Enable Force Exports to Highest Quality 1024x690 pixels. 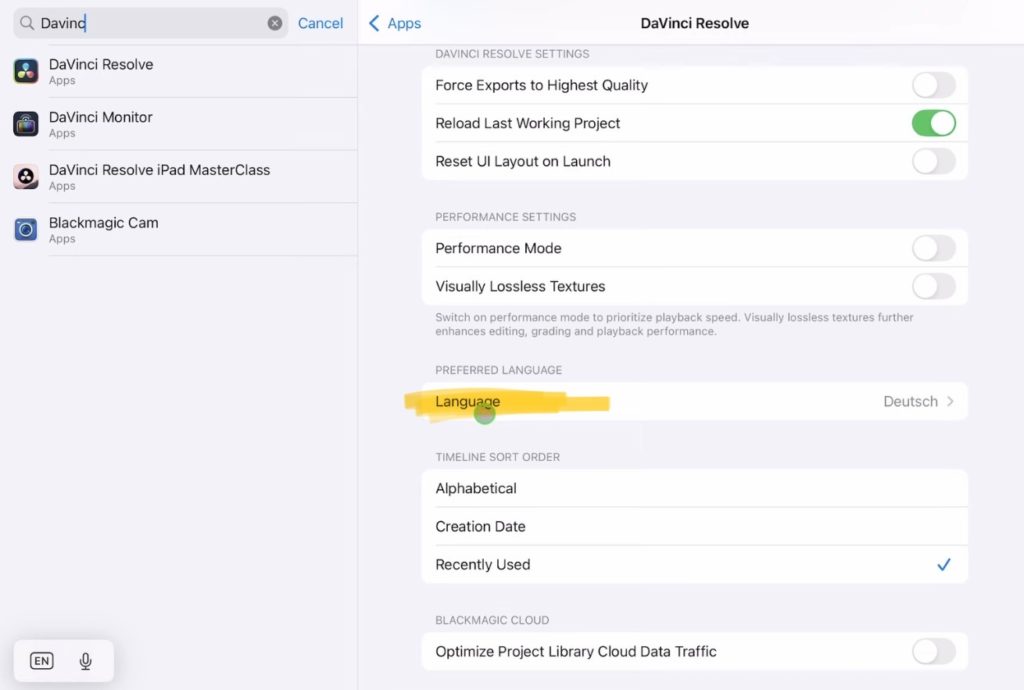(x=933, y=85)
